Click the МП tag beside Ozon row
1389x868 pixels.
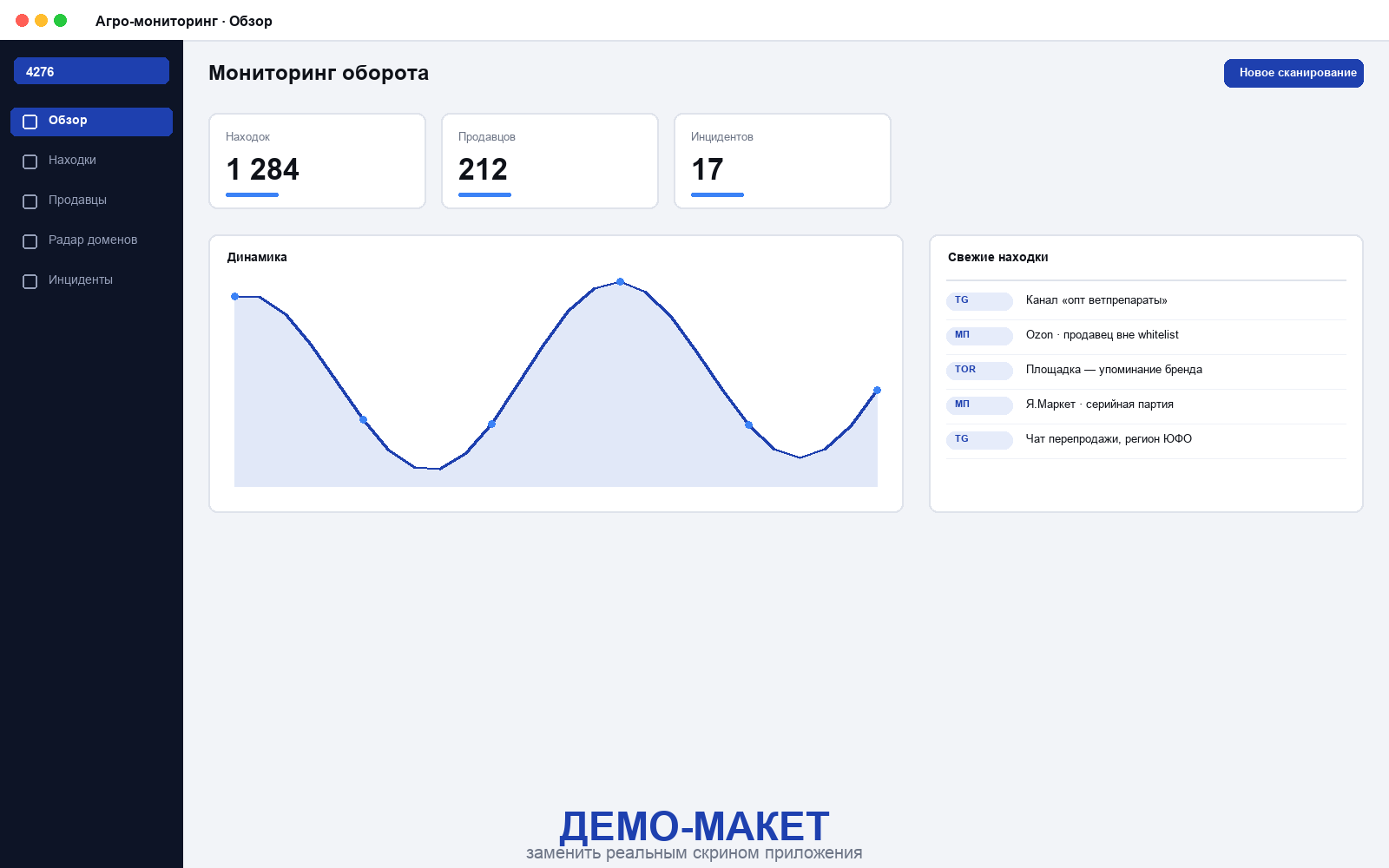point(979,336)
